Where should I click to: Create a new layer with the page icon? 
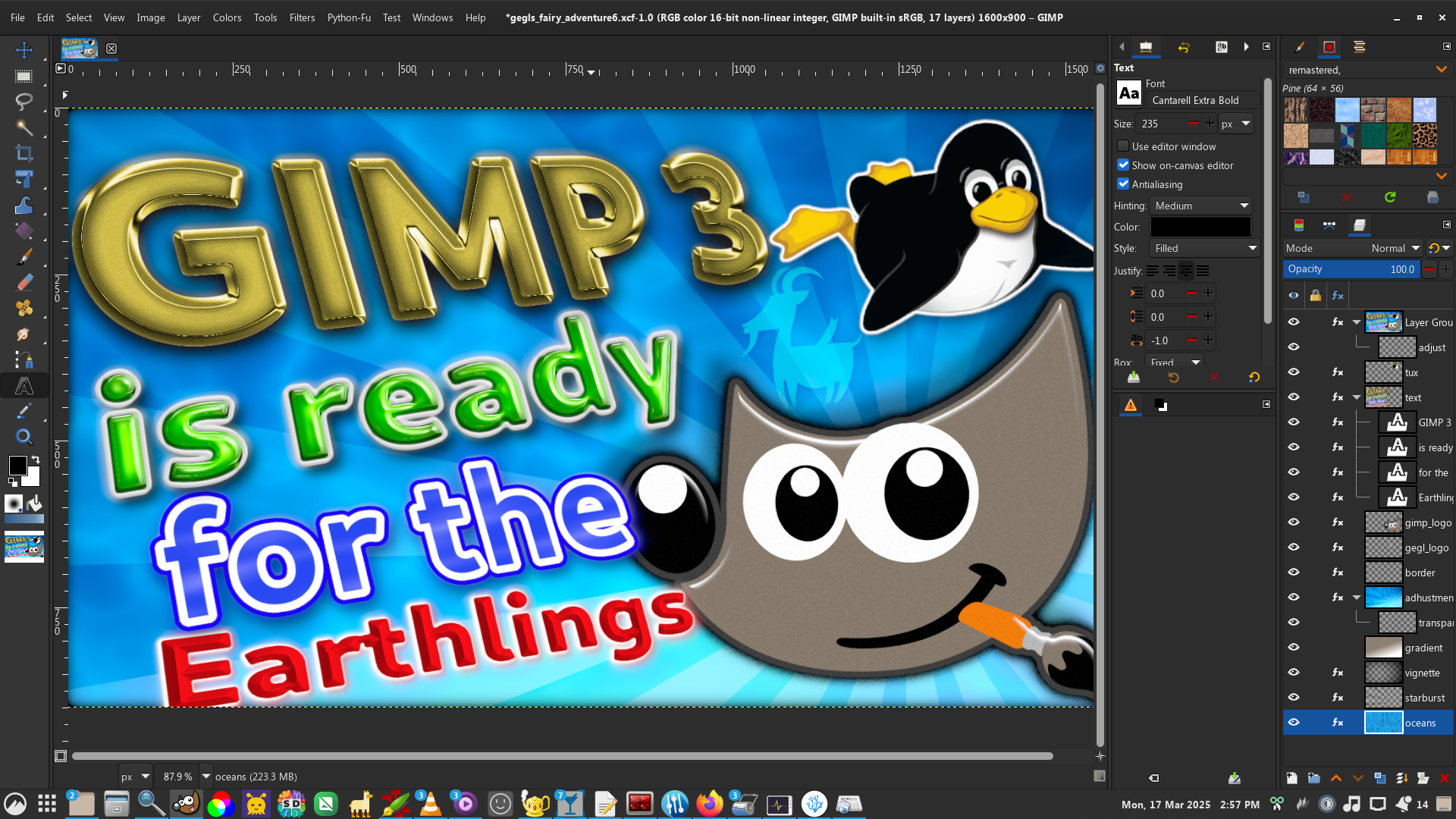point(1291,778)
